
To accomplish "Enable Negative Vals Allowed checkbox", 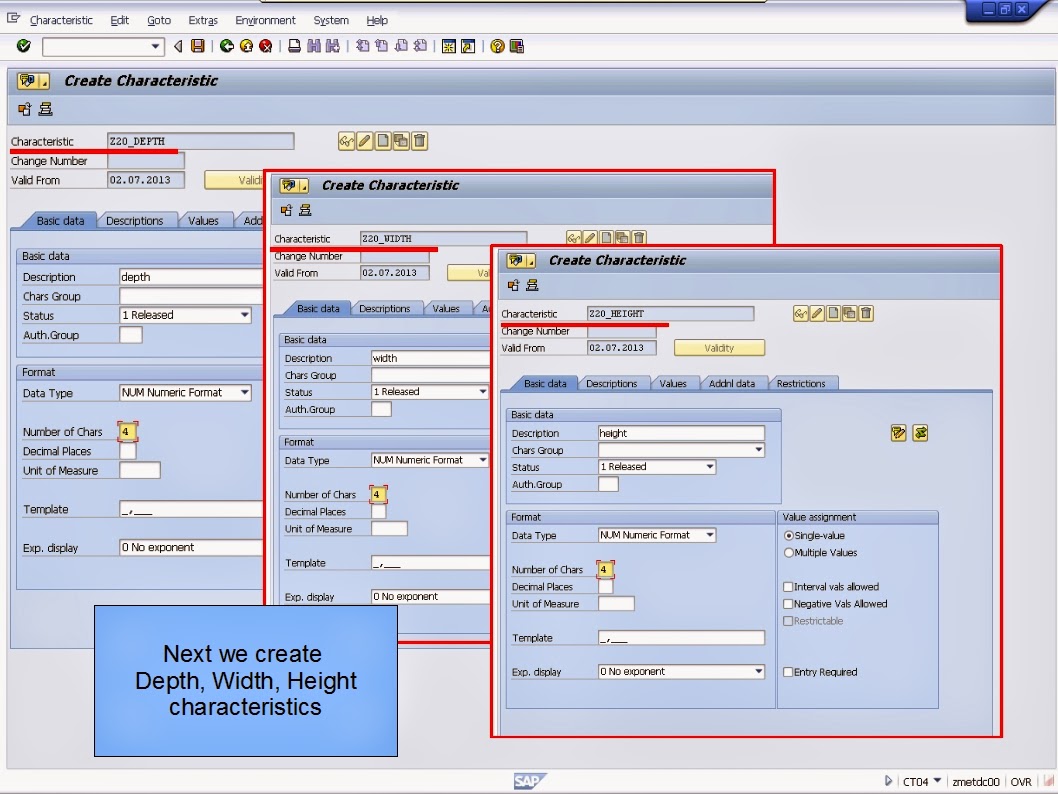I will click(x=787, y=604).
